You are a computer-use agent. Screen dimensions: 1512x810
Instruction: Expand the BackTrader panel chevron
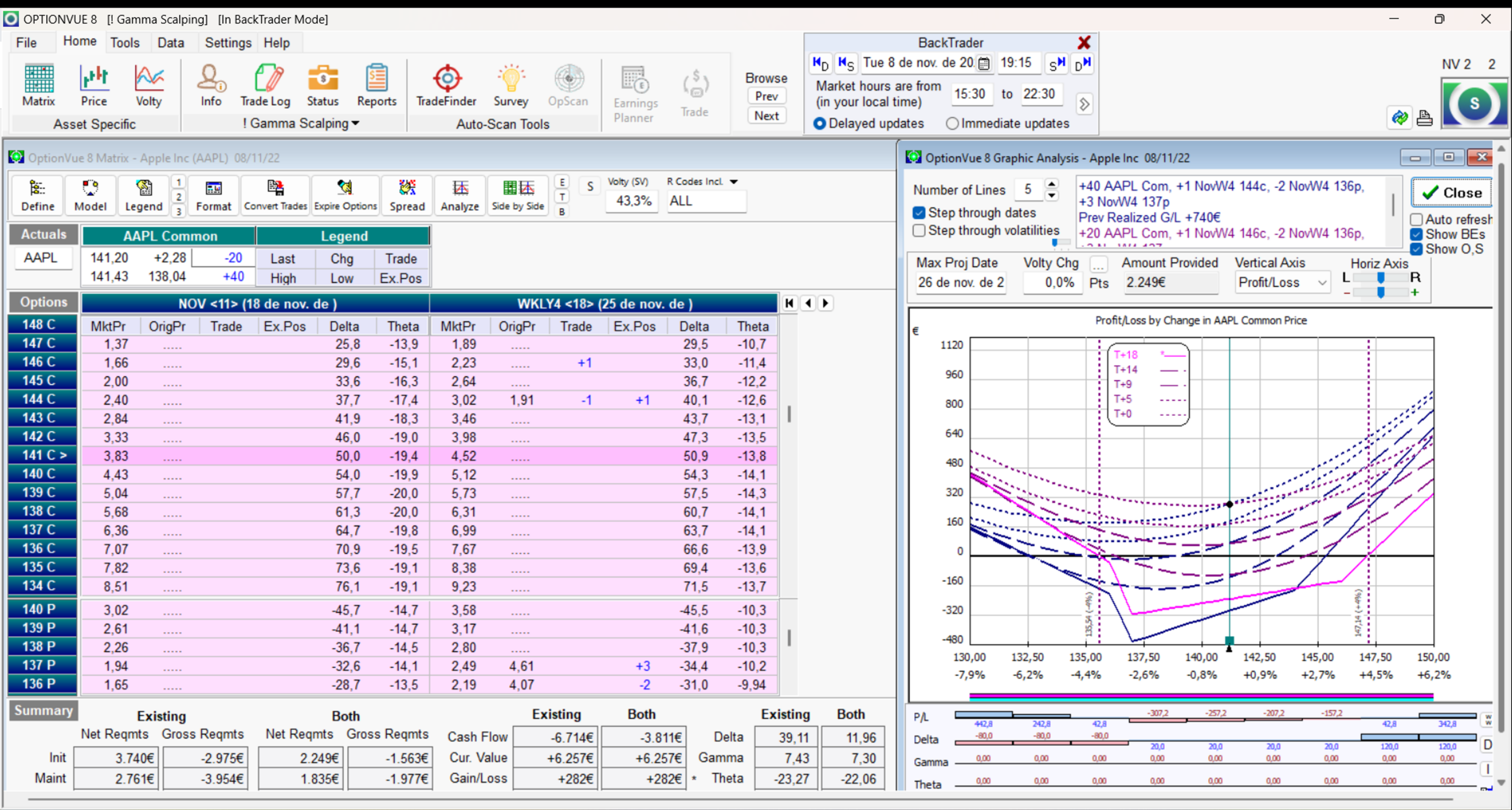(1084, 104)
